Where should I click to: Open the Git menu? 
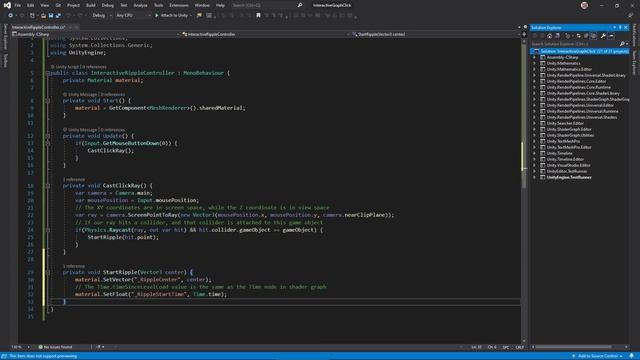pos(58,5)
